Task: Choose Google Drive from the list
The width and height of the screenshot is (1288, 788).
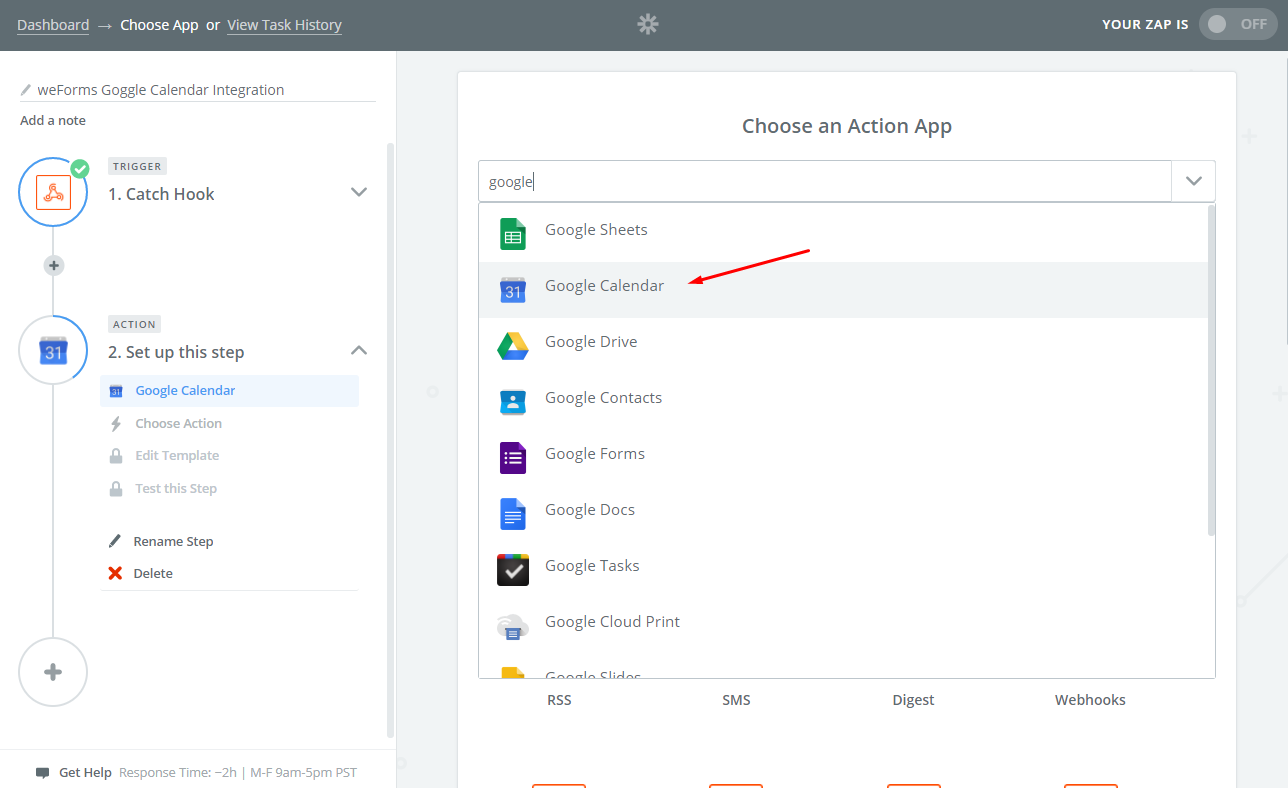Action: pyautogui.click(x=843, y=346)
